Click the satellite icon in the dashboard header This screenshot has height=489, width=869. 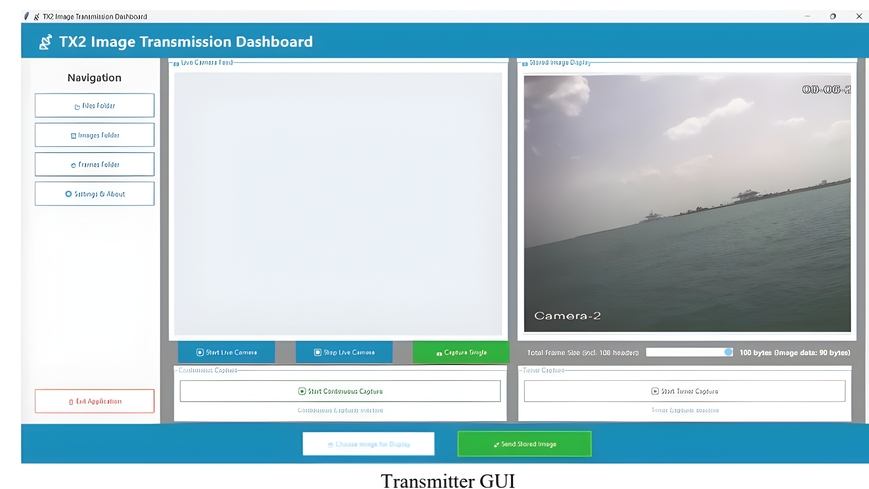point(45,42)
